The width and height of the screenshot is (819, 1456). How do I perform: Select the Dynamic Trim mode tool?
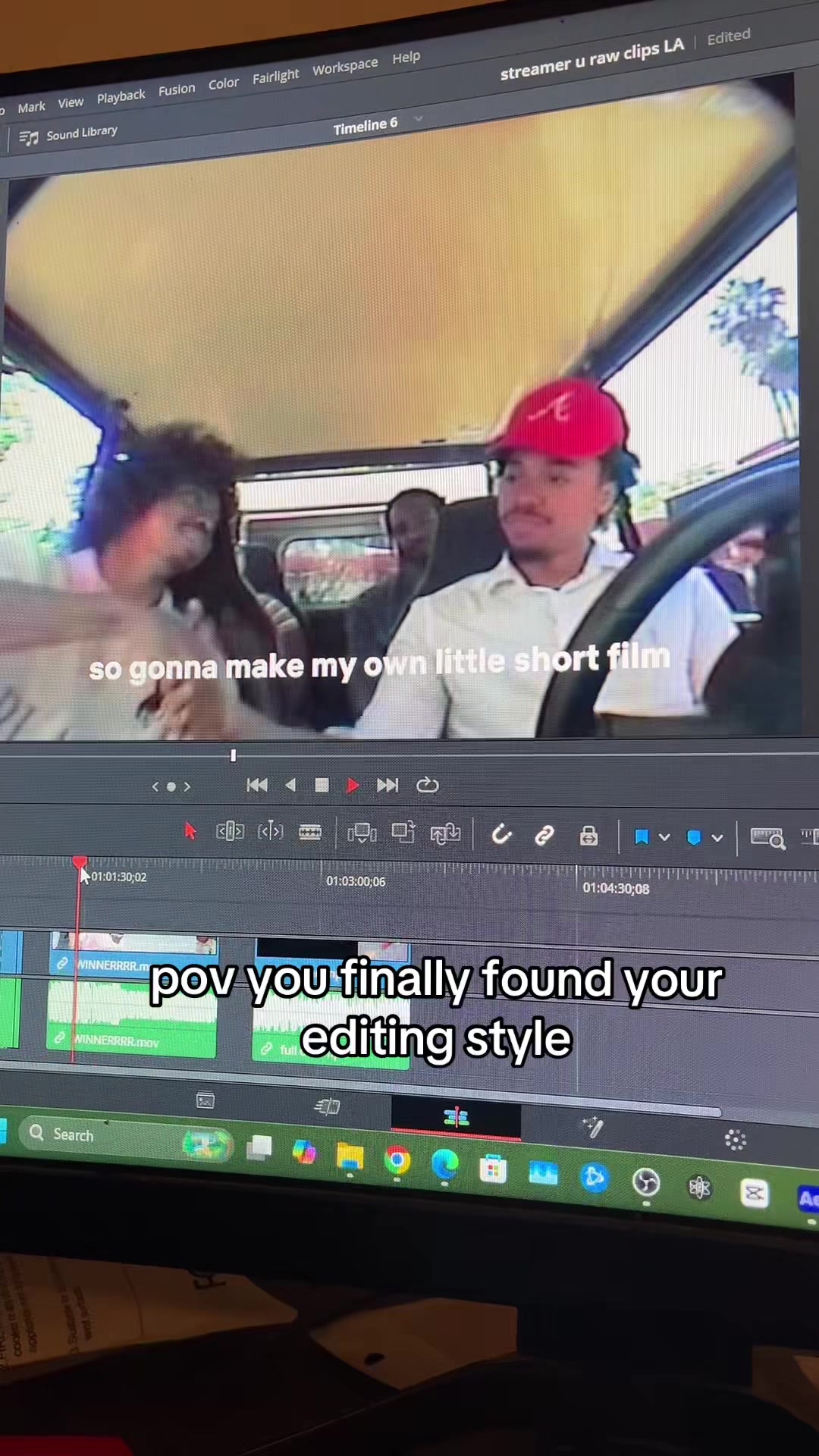[271, 832]
